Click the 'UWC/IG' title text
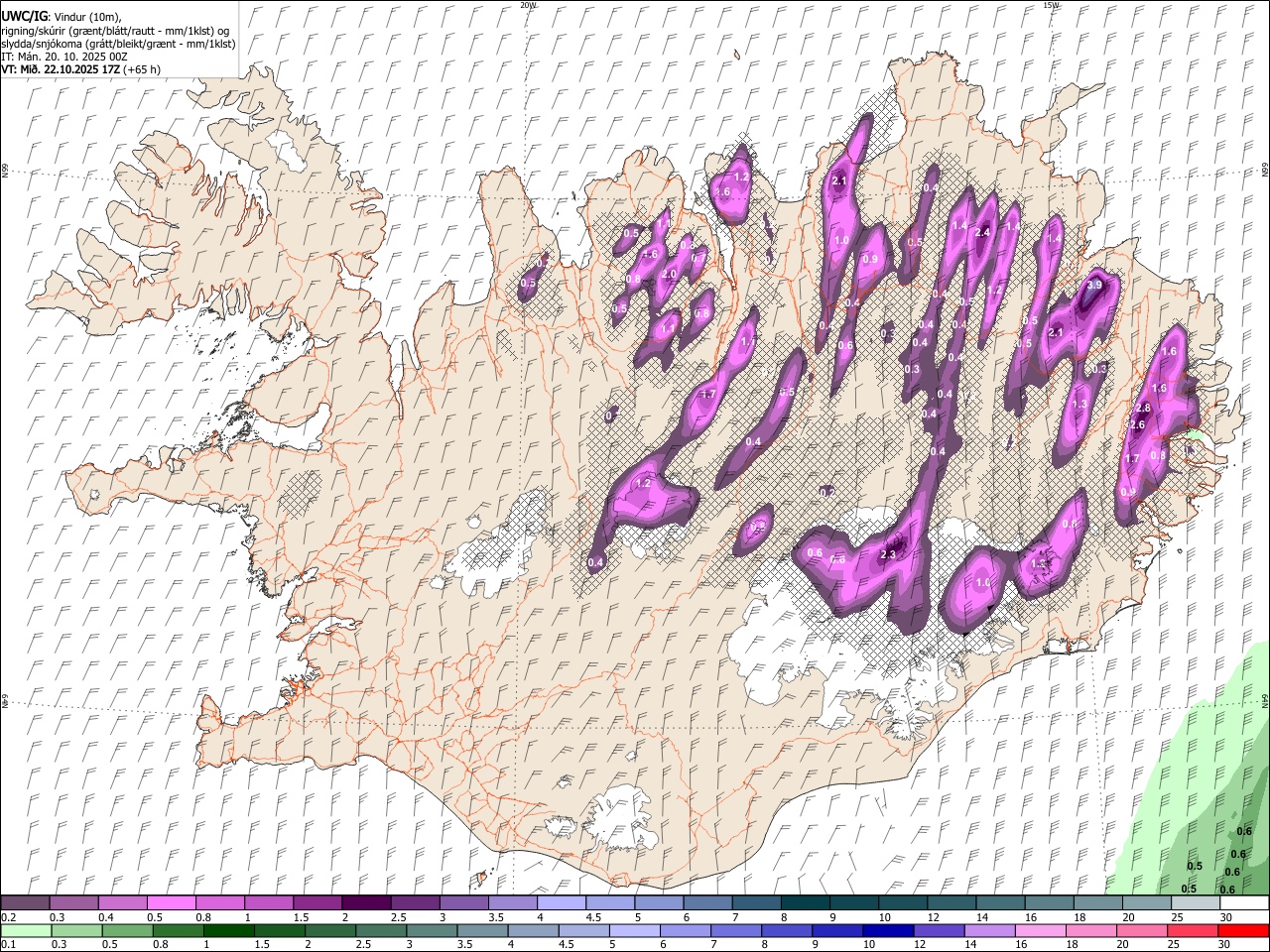This screenshot has height=952, width=1270. 24,16
